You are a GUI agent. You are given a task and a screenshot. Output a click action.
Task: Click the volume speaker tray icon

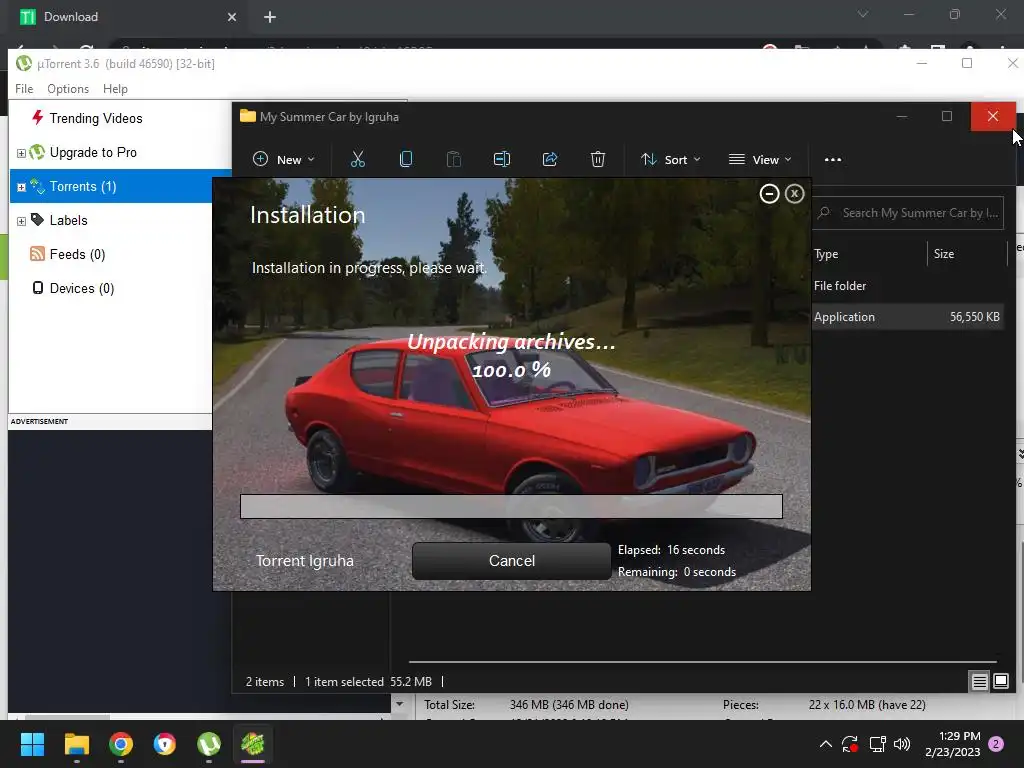click(x=902, y=744)
